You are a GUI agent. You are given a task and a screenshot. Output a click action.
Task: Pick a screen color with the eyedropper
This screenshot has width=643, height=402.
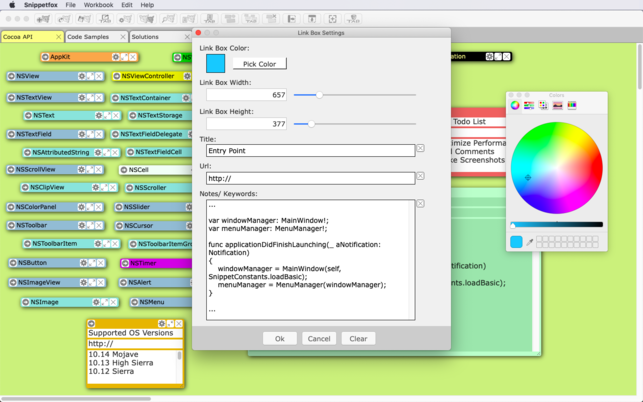(x=529, y=242)
